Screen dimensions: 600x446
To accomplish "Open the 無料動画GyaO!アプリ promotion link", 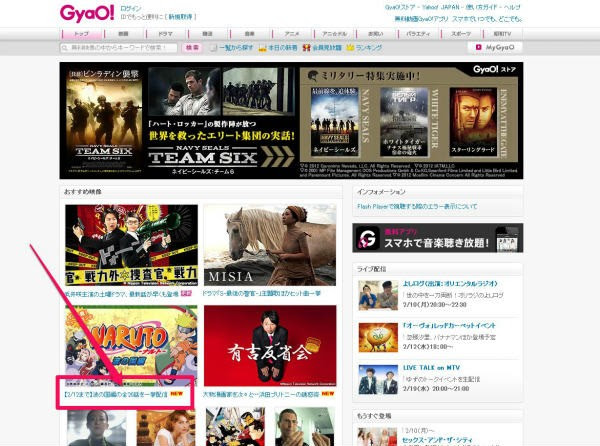I will (x=421, y=19).
